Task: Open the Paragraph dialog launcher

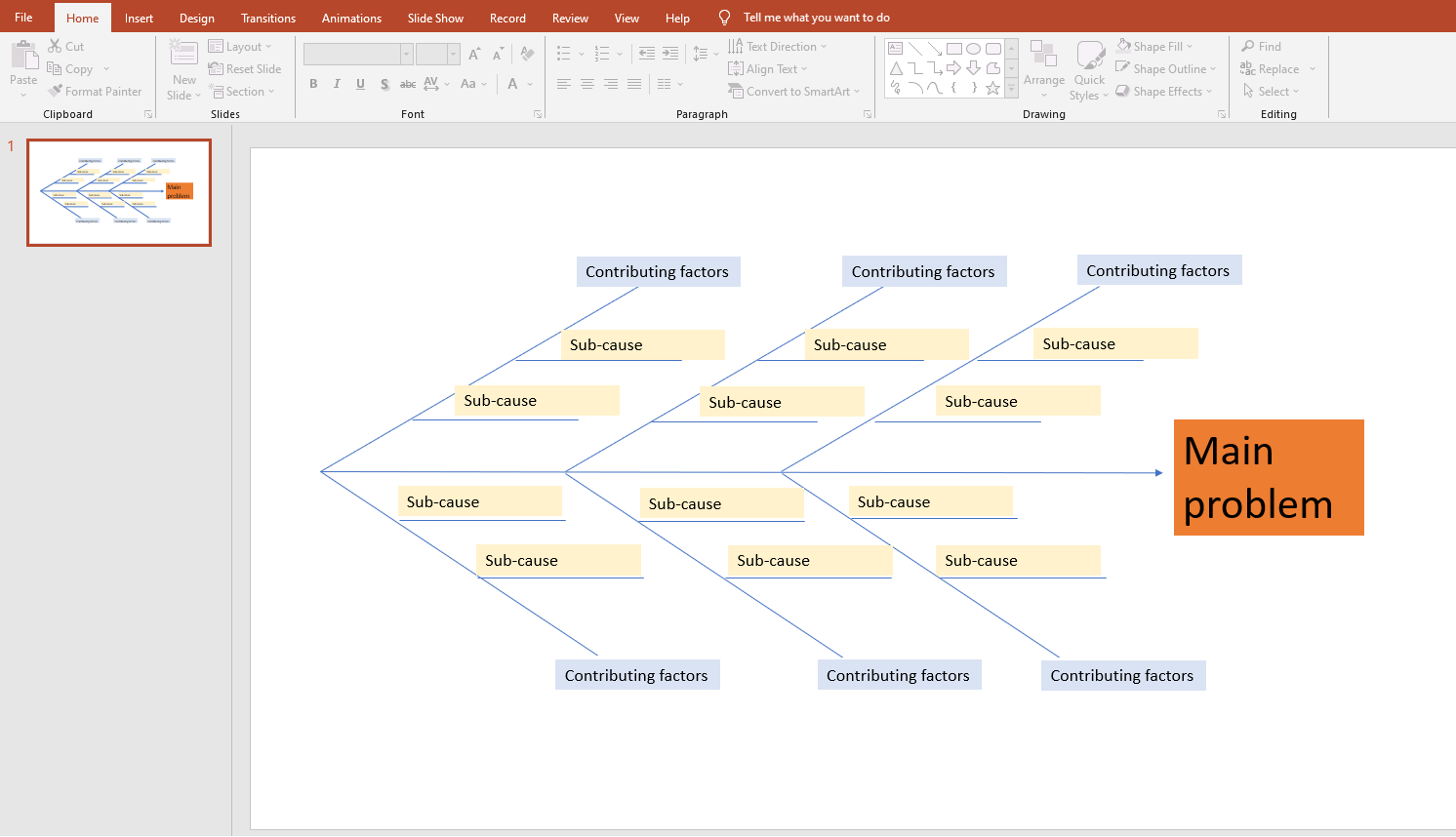Action: tap(868, 114)
